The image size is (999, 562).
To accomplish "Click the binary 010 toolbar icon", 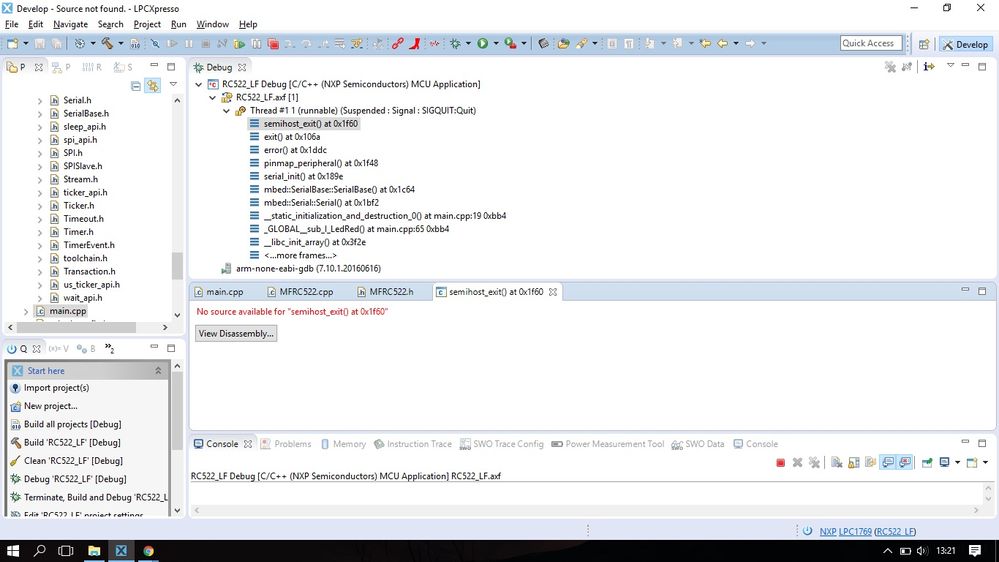I will point(135,43).
